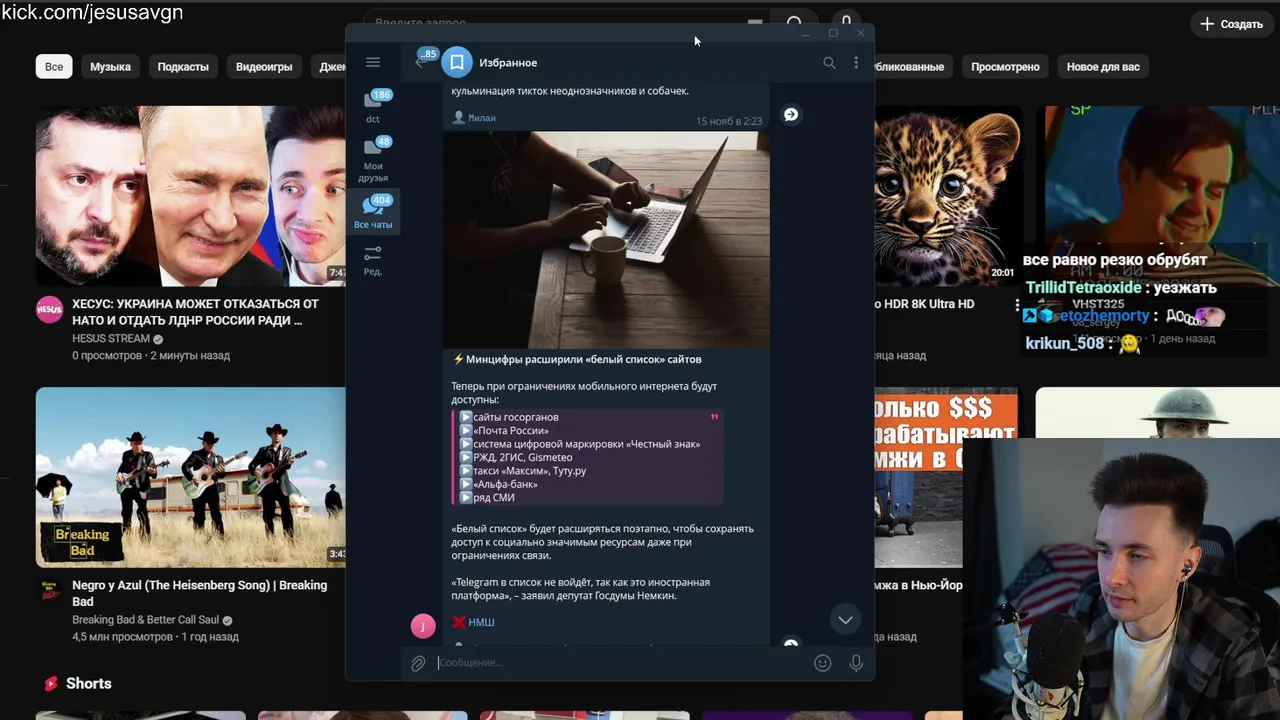
Task: Open Breaking Bad & Better Call Saul channel
Action: pos(145,620)
